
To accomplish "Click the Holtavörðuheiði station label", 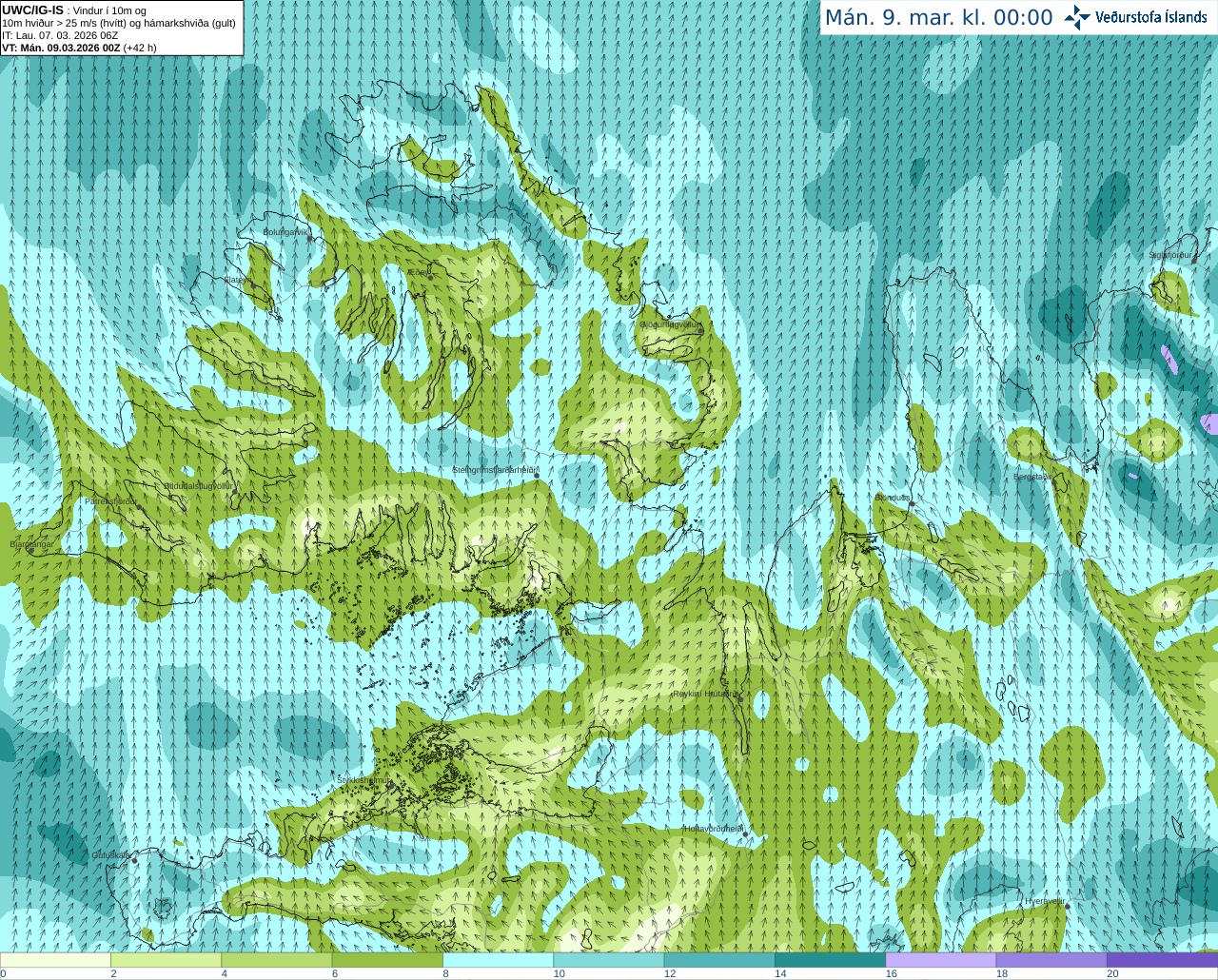I will [x=714, y=829].
